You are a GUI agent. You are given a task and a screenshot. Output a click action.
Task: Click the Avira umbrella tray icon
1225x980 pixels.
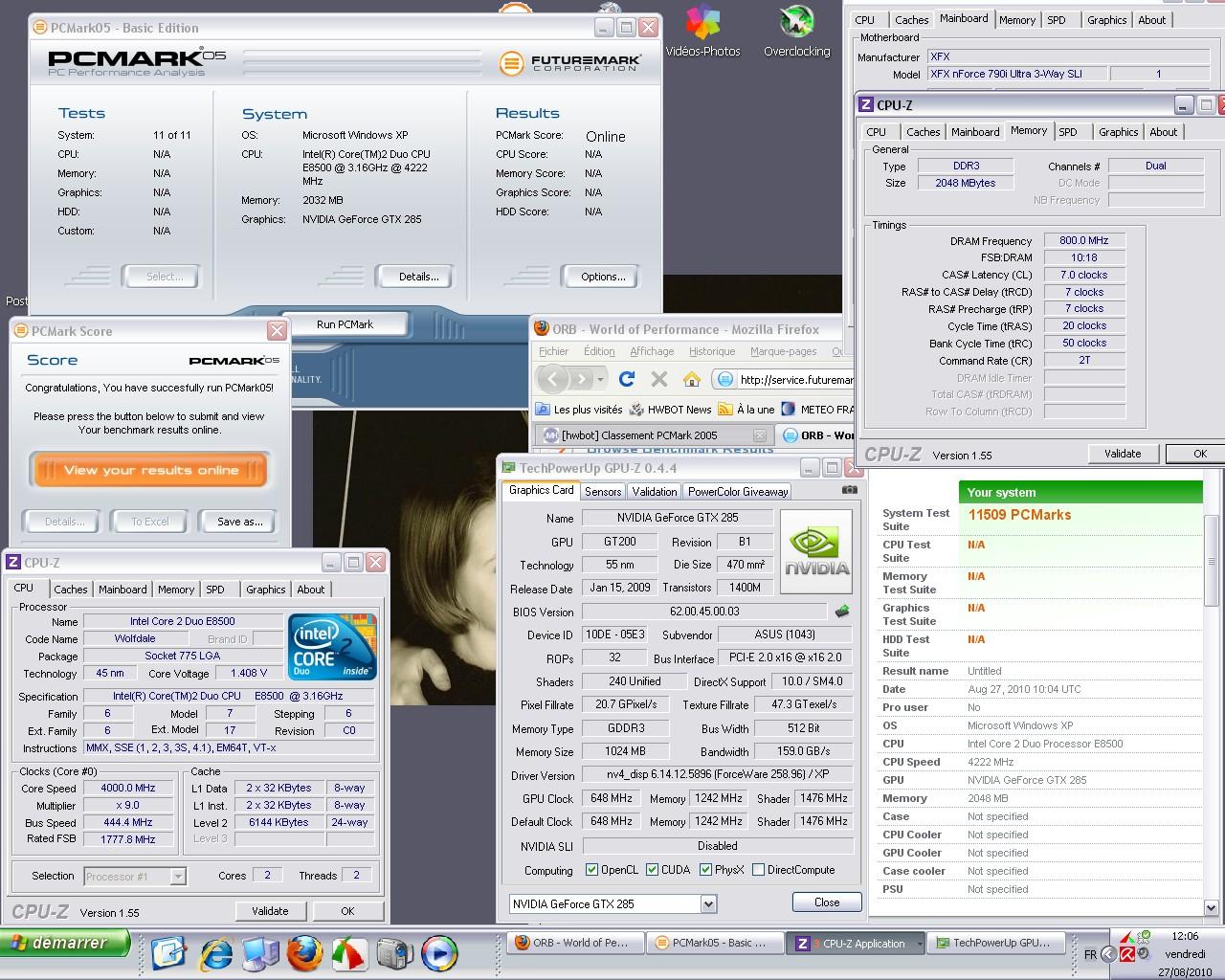(x=1127, y=954)
